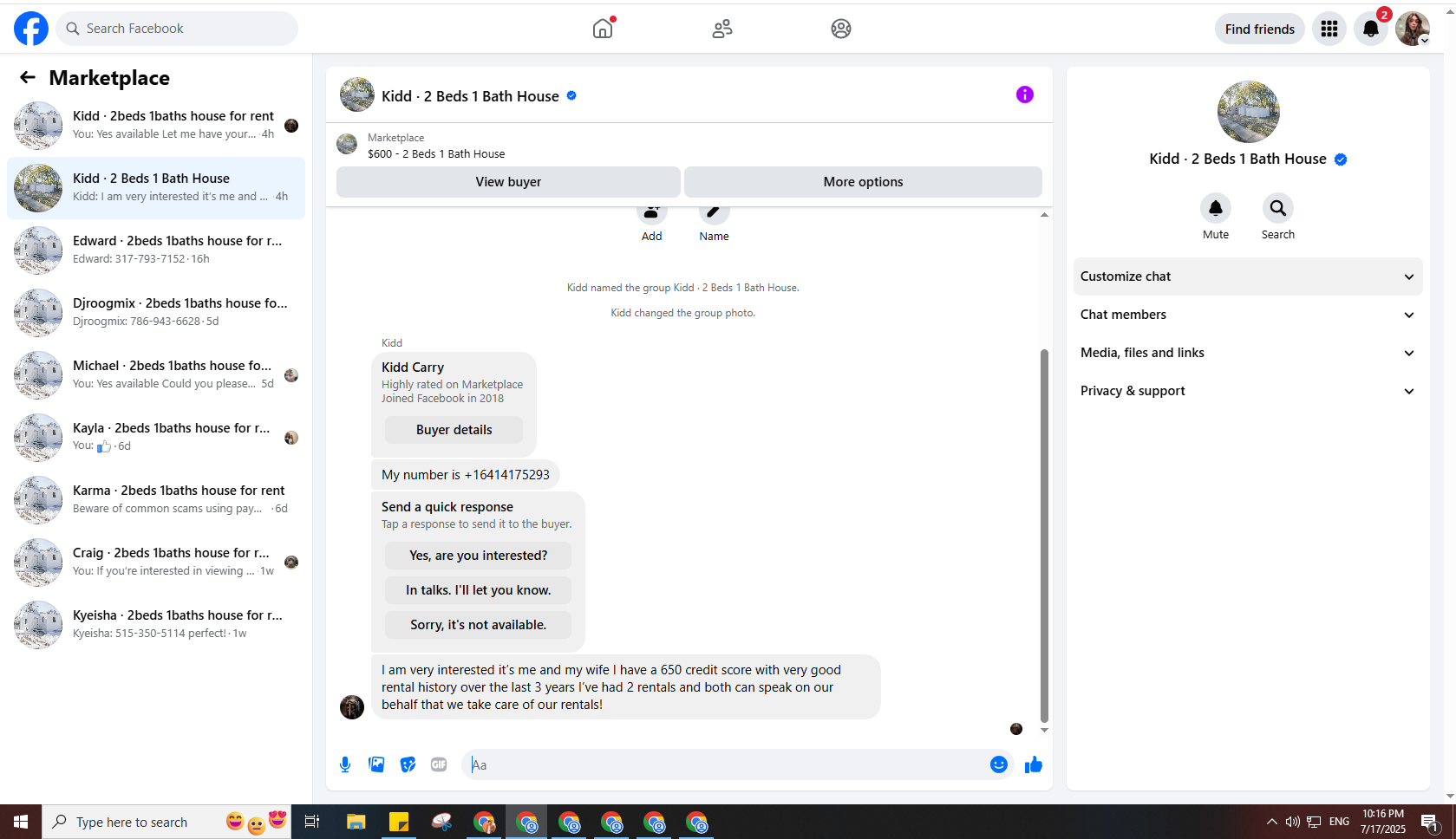The height and width of the screenshot is (839, 1456).
Task: Open the Snipping Tool taskbar icon
Action: (441, 822)
